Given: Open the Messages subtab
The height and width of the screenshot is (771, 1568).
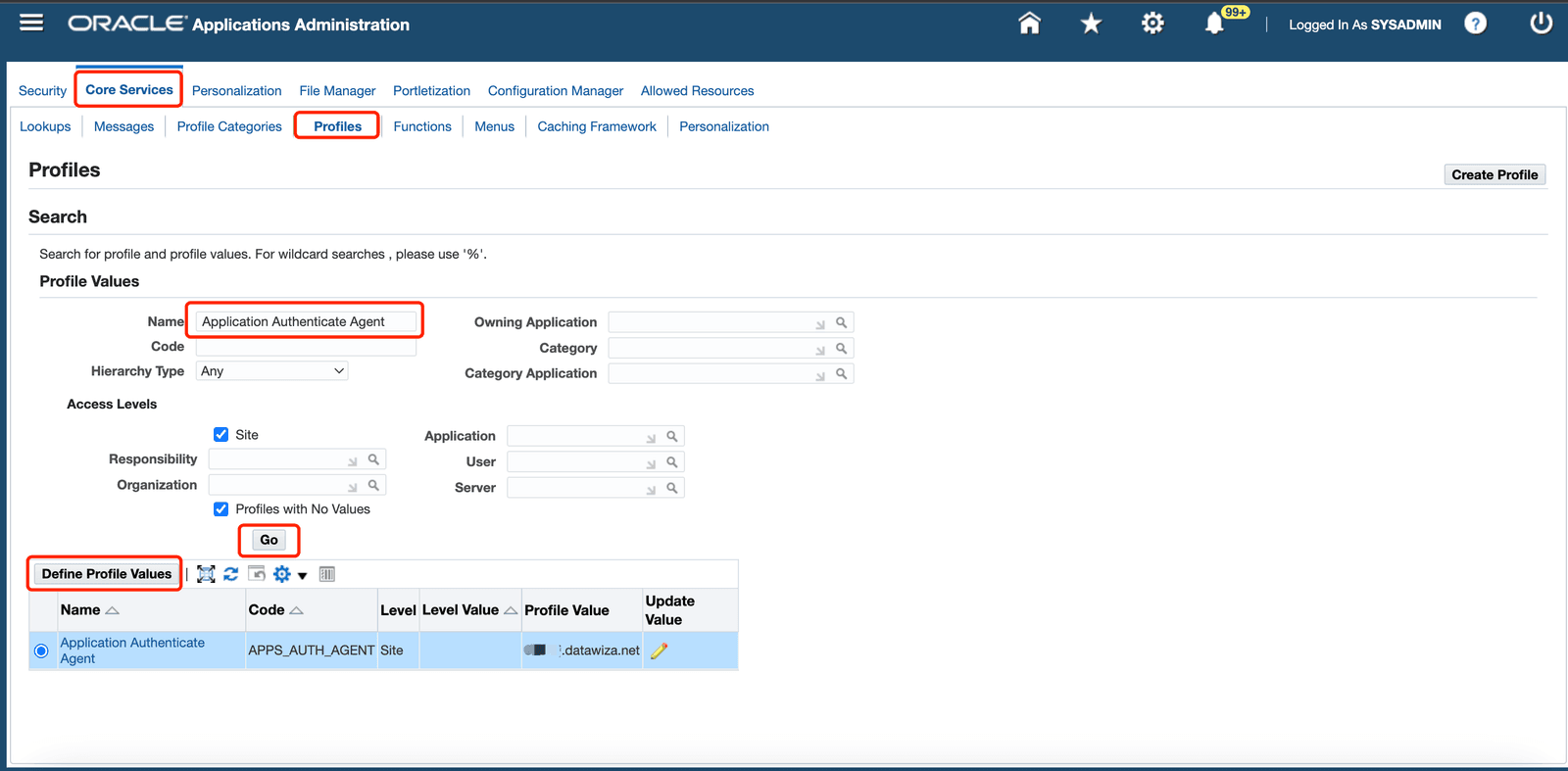Looking at the screenshot, I should point(123,126).
